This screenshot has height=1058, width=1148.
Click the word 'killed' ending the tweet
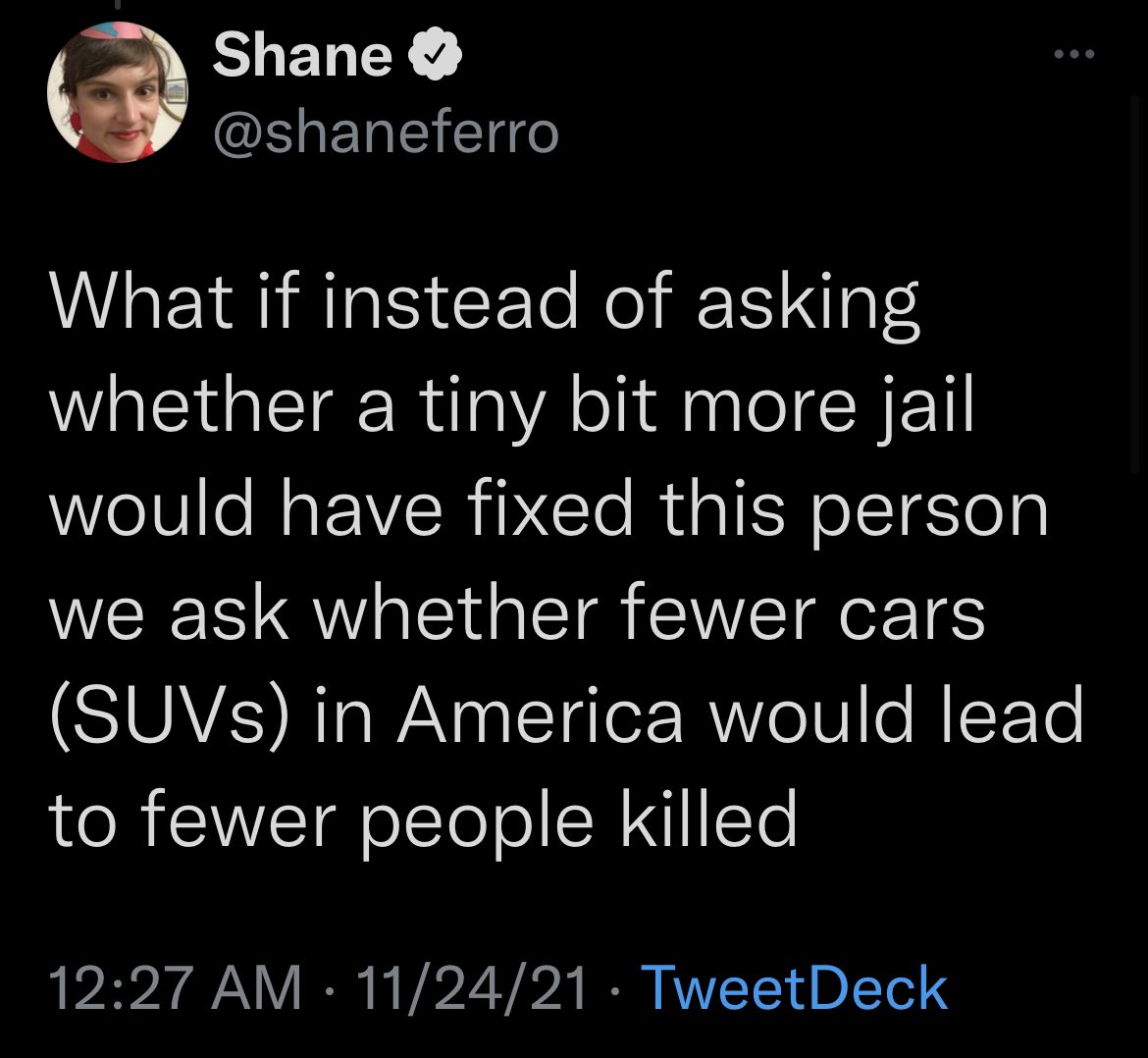[709, 818]
